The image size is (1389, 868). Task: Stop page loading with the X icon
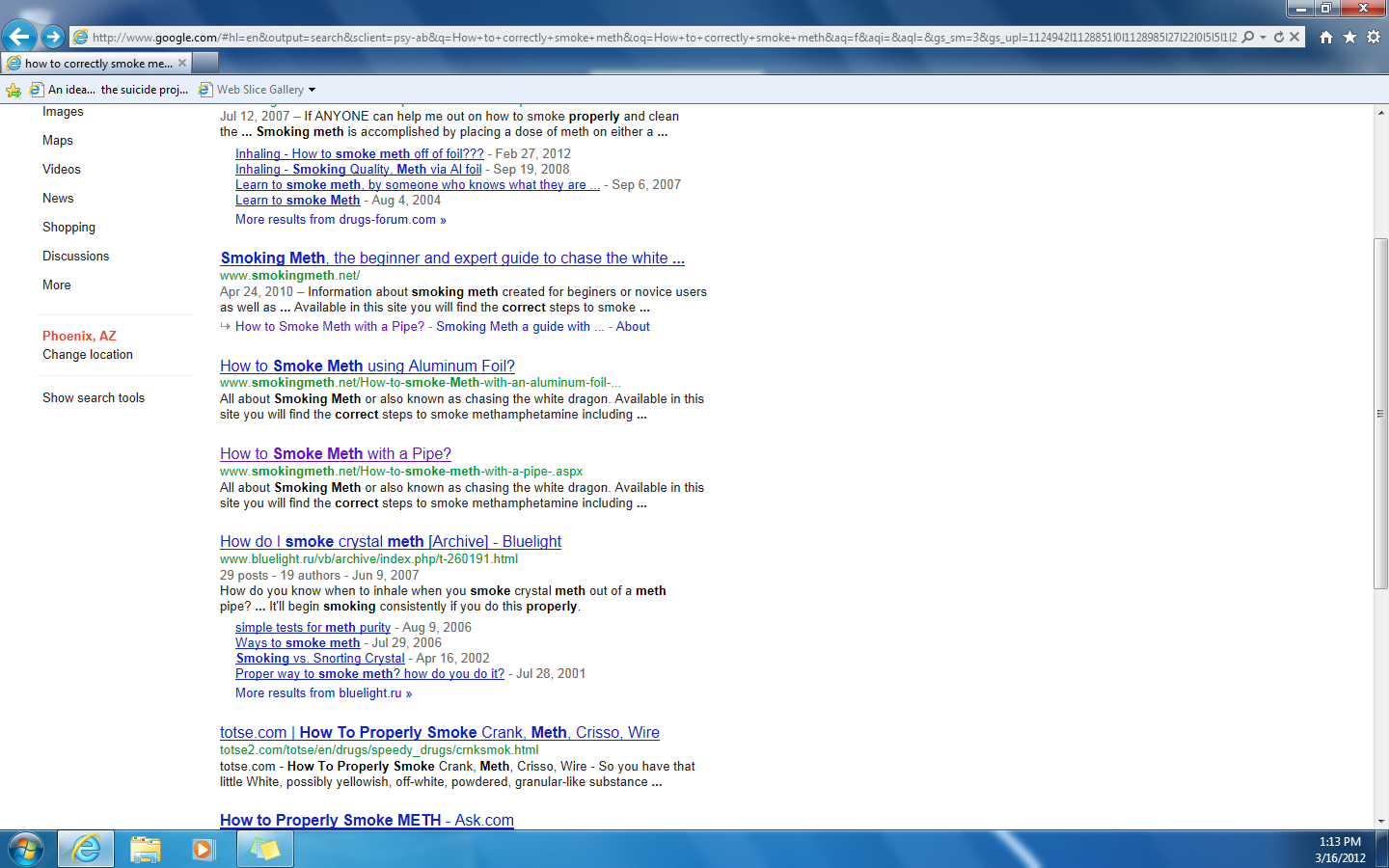(x=1295, y=37)
